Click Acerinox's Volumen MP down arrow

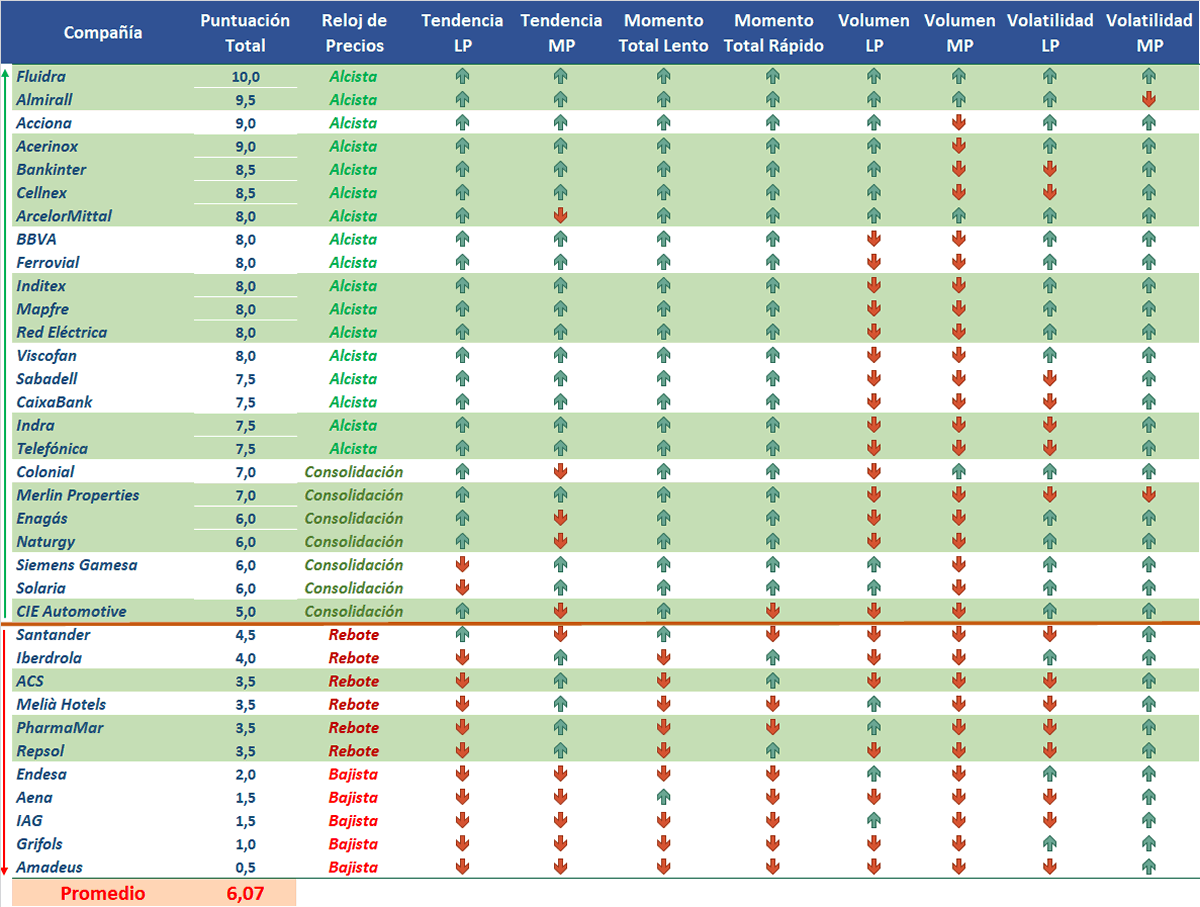[x=959, y=146]
